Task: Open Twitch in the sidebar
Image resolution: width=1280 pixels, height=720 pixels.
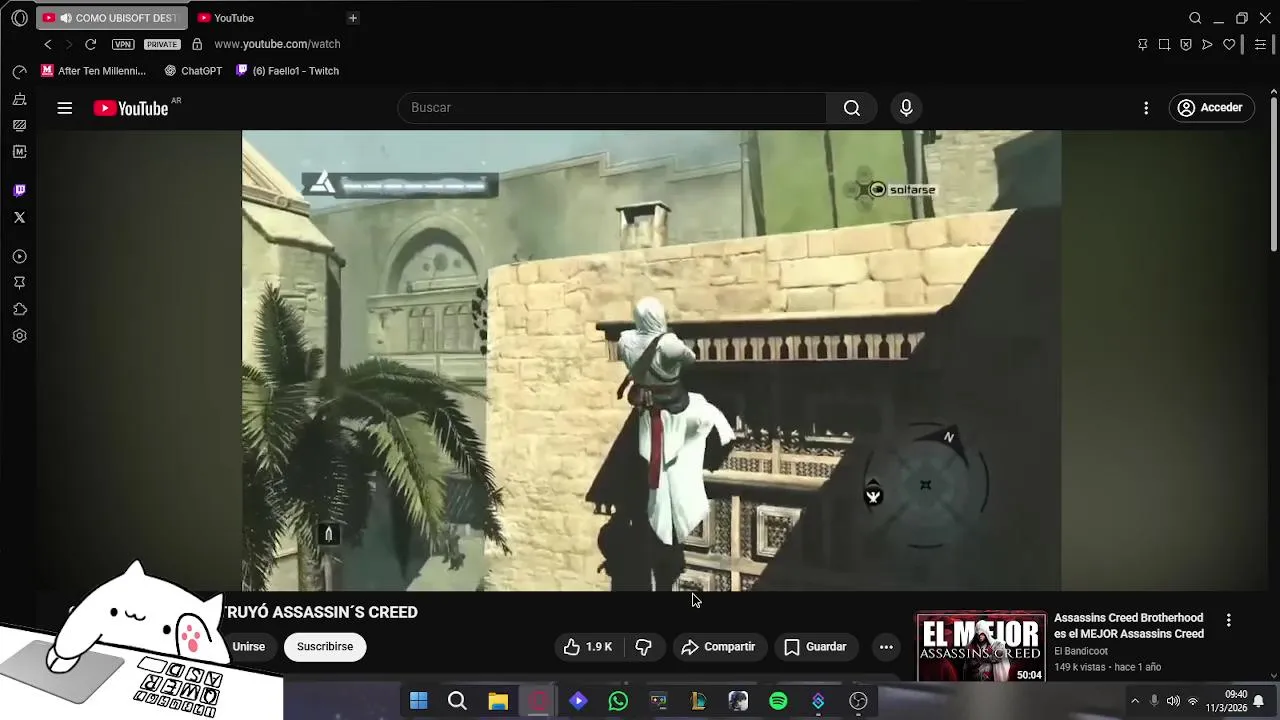Action: pyautogui.click(x=19, y=190)
